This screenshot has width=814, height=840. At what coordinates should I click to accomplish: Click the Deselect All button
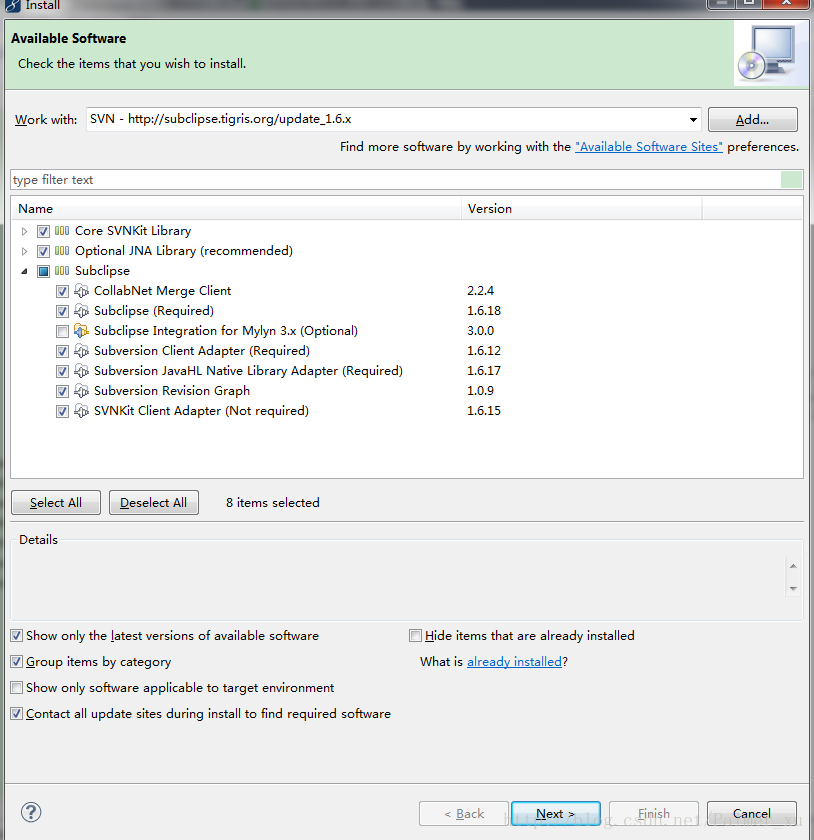[x=154, y=502]
